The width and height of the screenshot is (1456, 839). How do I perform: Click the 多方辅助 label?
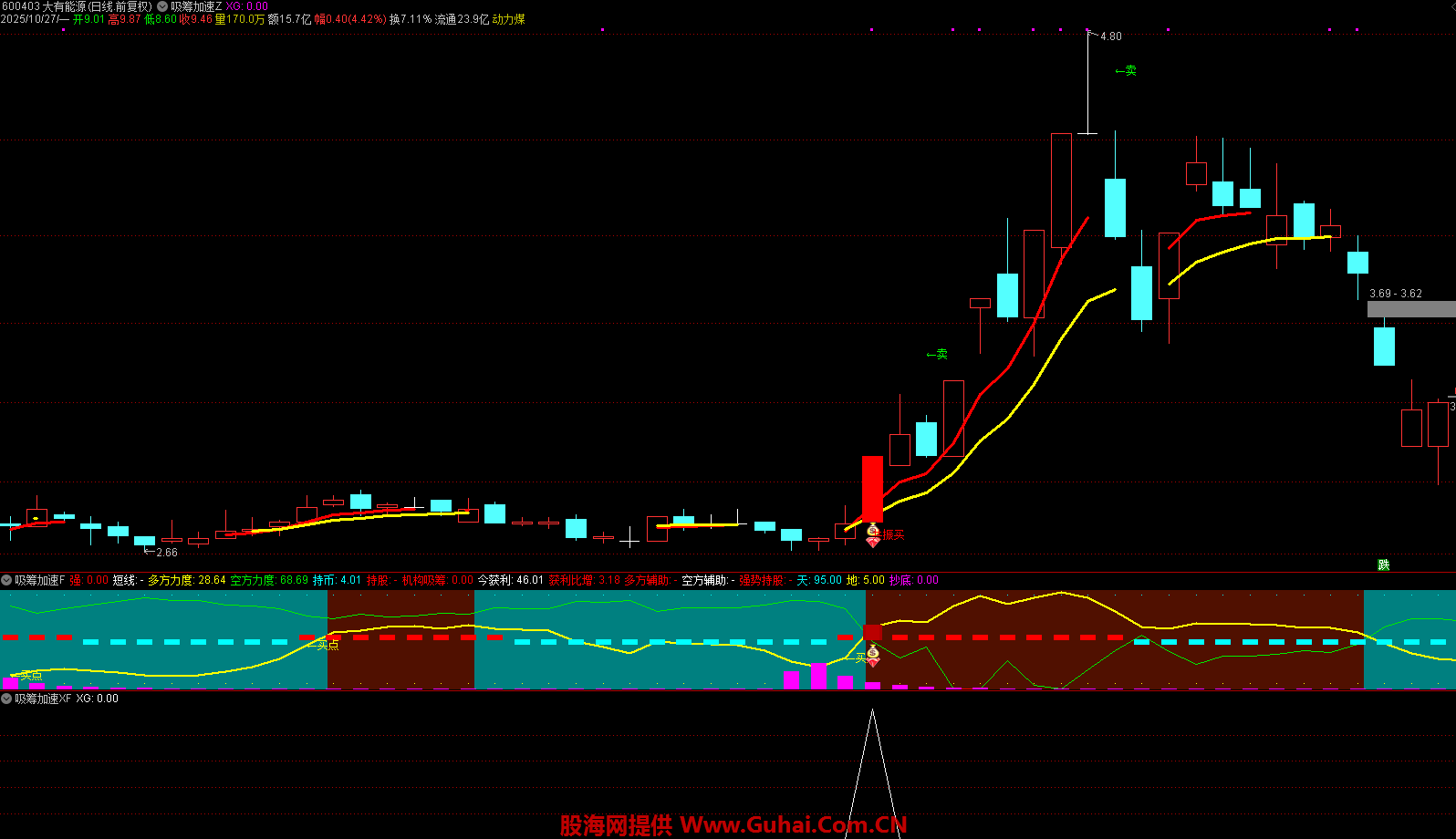[x=648, y=580]
